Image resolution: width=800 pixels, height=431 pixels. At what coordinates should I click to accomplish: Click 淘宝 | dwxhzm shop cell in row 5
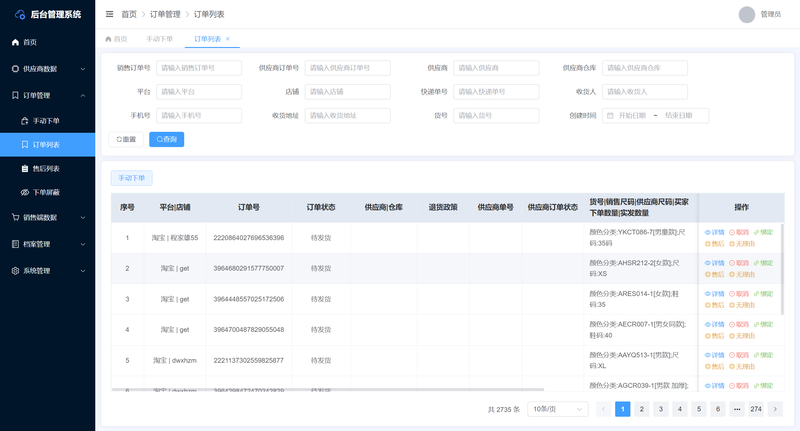point(174,361)
